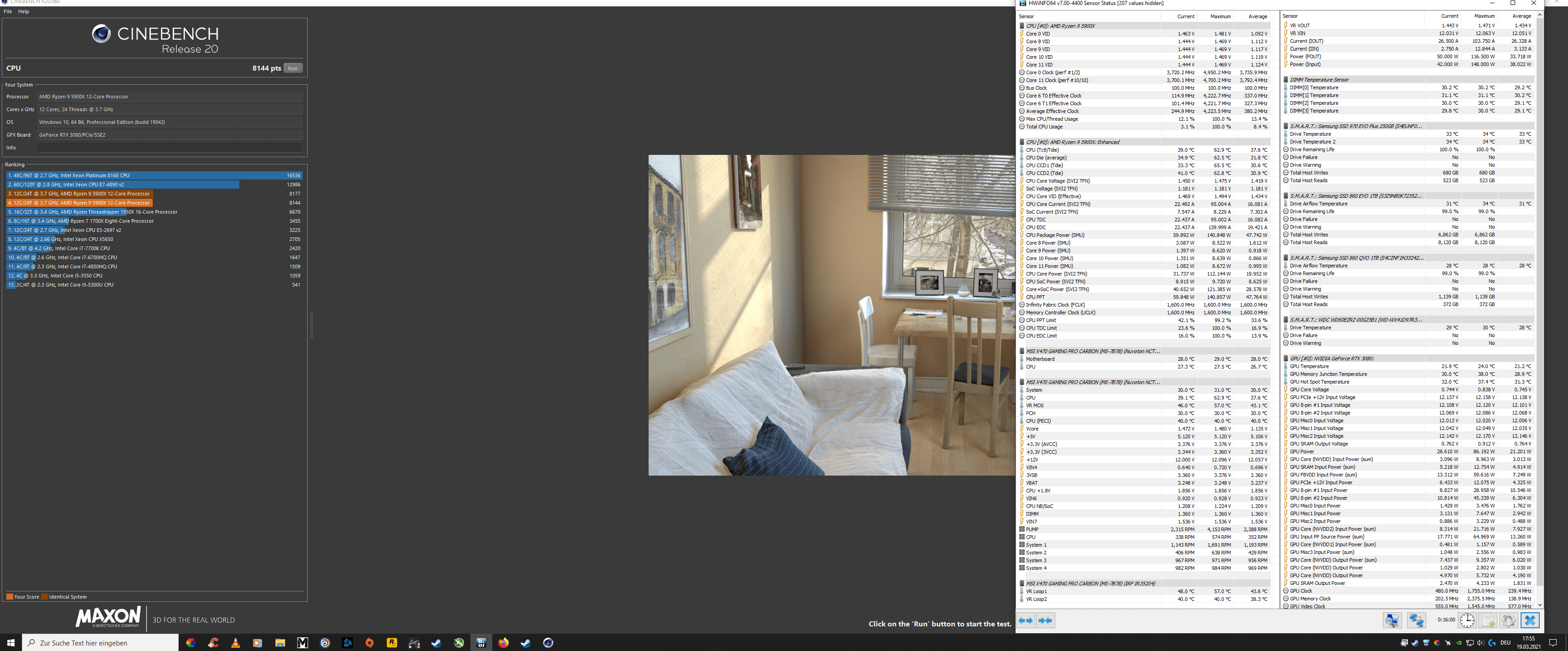Select Total CPU Usage sensor row
Screen dimensions: 1568x651
coord(1145,127)
